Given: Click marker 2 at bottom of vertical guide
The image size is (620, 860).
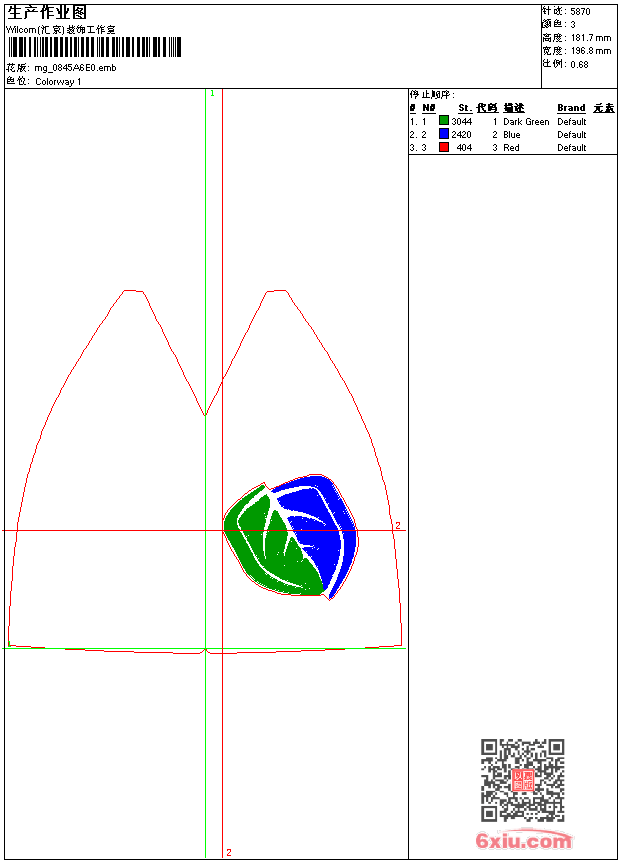Looking at the screenshot, I should (x=228, y=852).
